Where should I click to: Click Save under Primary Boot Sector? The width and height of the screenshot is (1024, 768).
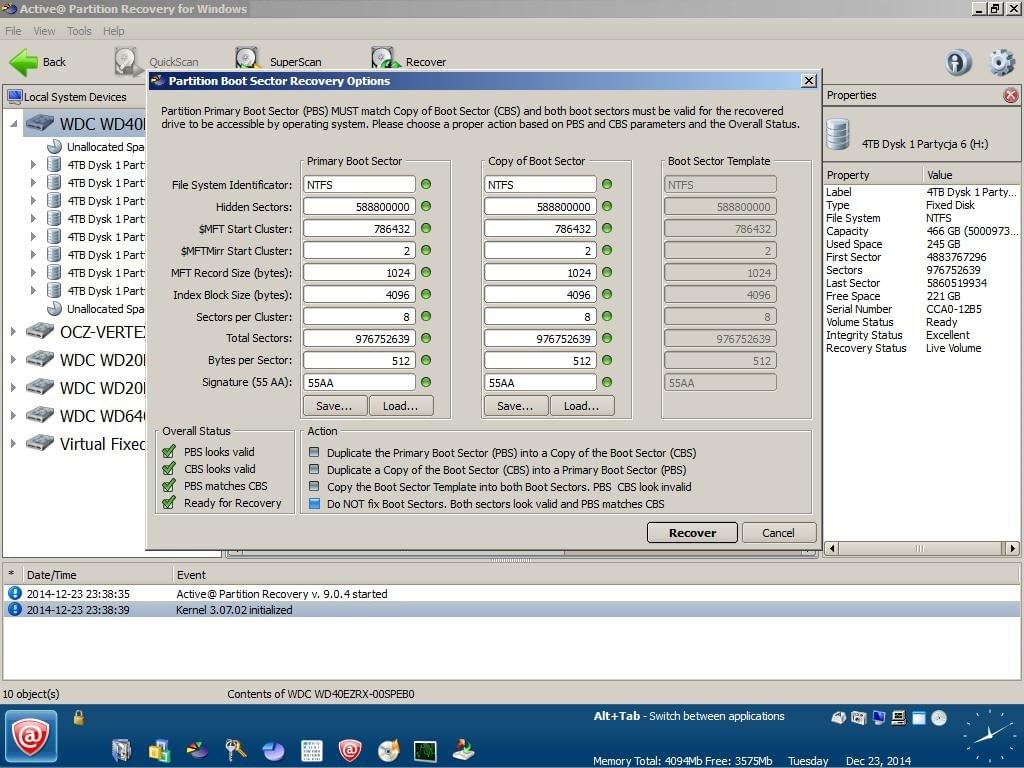[x=334, y=406]
